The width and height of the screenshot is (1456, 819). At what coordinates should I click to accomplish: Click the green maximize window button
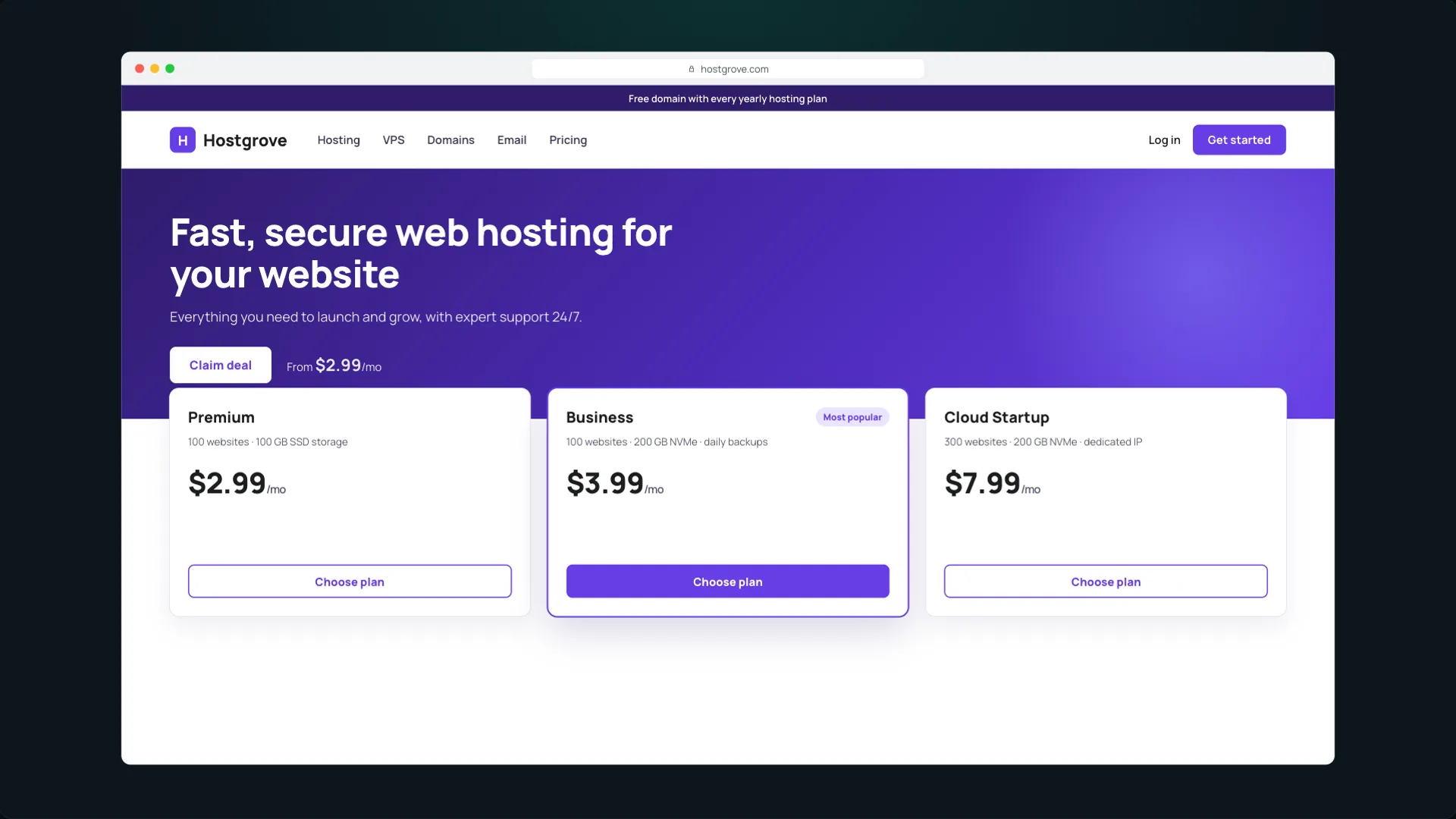pyautogui.click(x=170, y=69)
